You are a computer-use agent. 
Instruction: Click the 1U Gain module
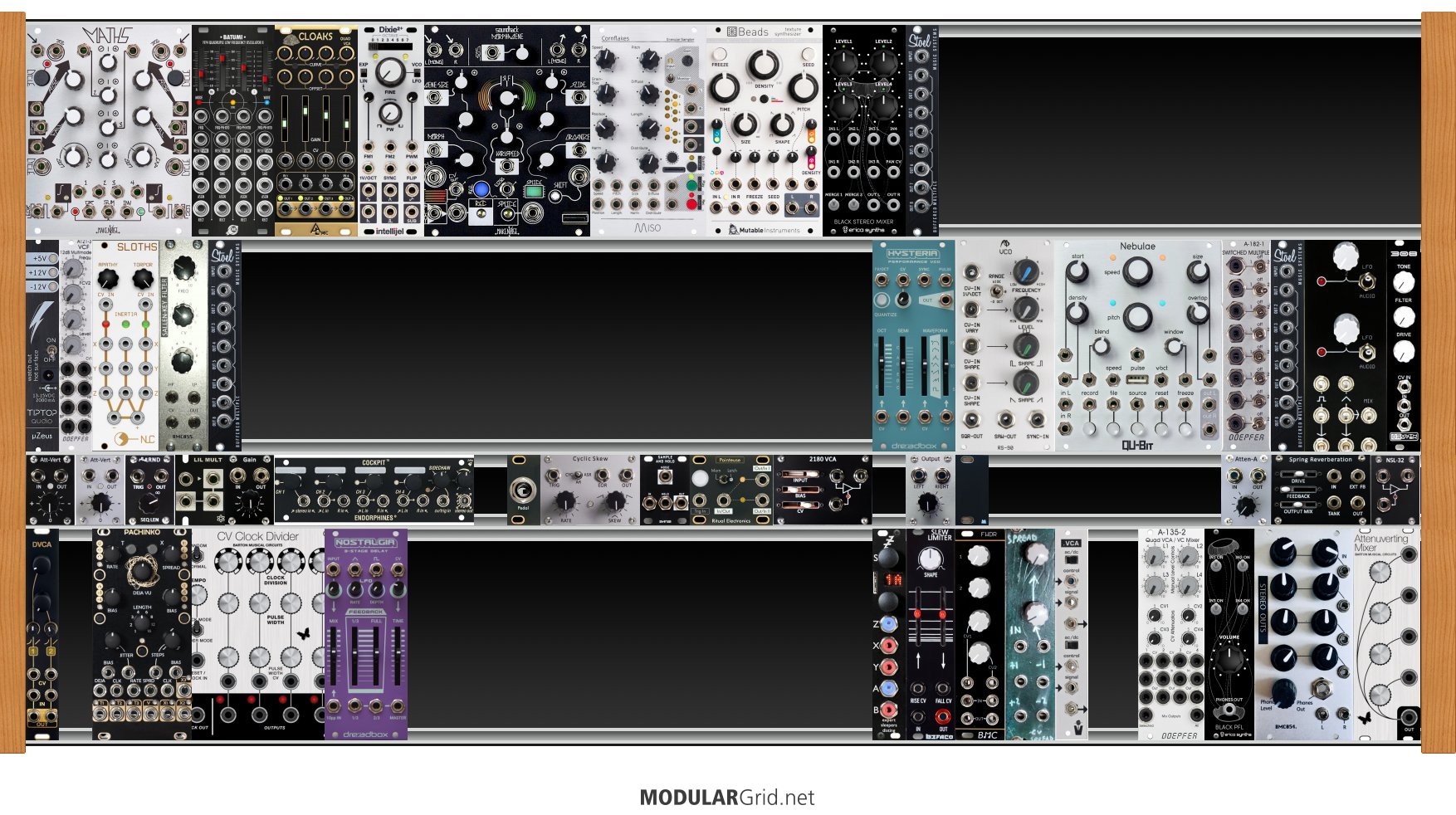point(250,490)
